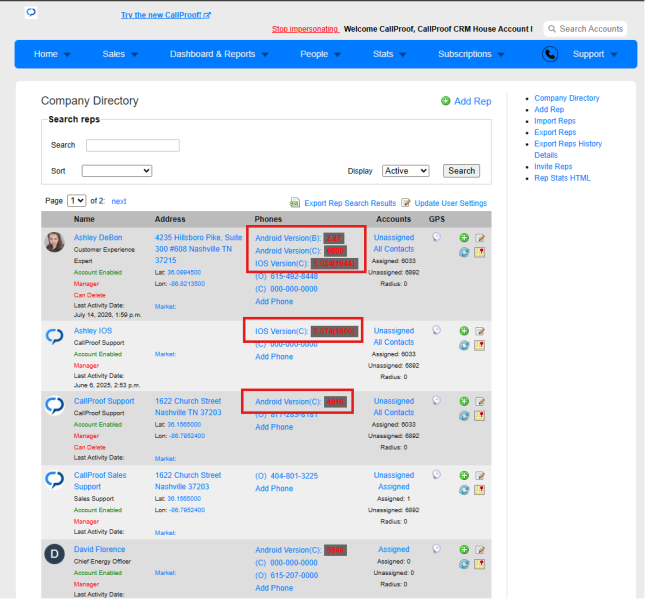645x599 pixels.
Task: Open the Ashley IOS name link
Action: (x=93, y=331)
